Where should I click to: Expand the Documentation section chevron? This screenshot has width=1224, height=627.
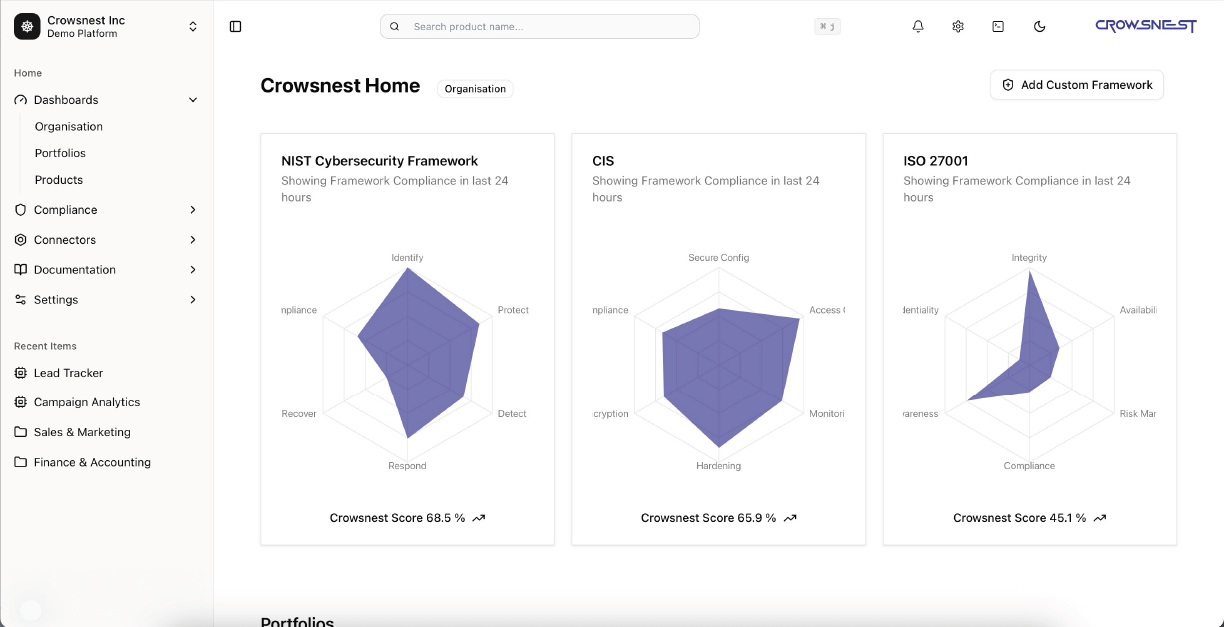(193, 270)
